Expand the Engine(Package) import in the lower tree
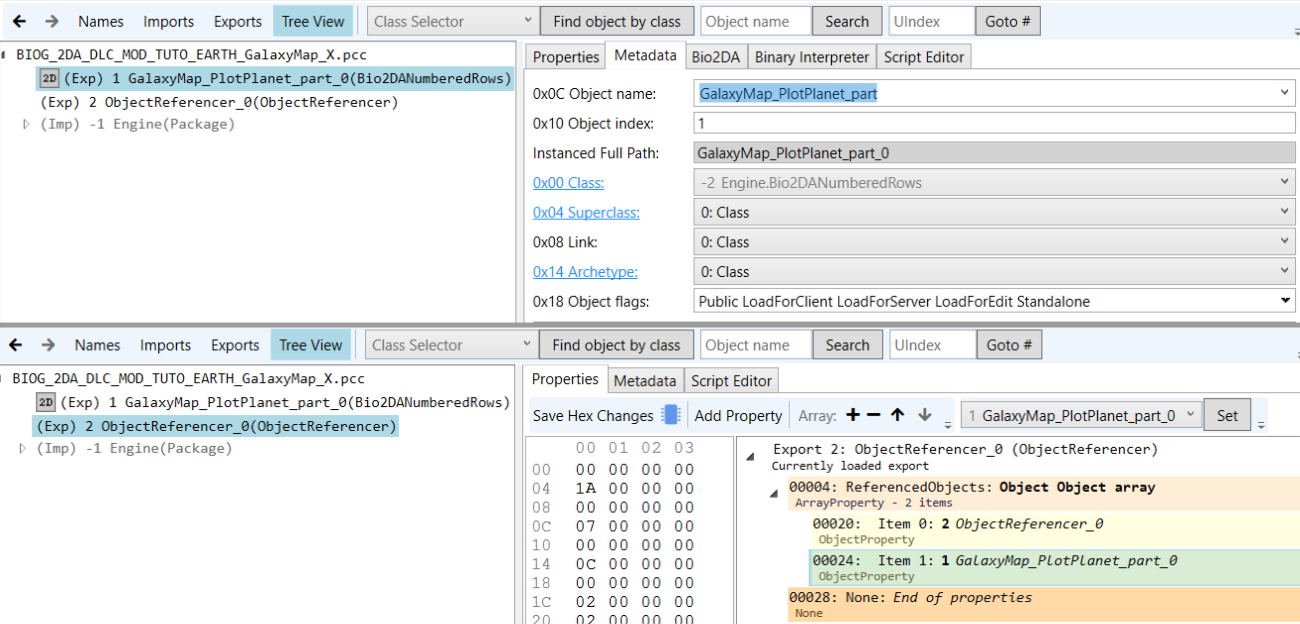1300x624 pixels. pyautogui.click(x=23, y=448)
